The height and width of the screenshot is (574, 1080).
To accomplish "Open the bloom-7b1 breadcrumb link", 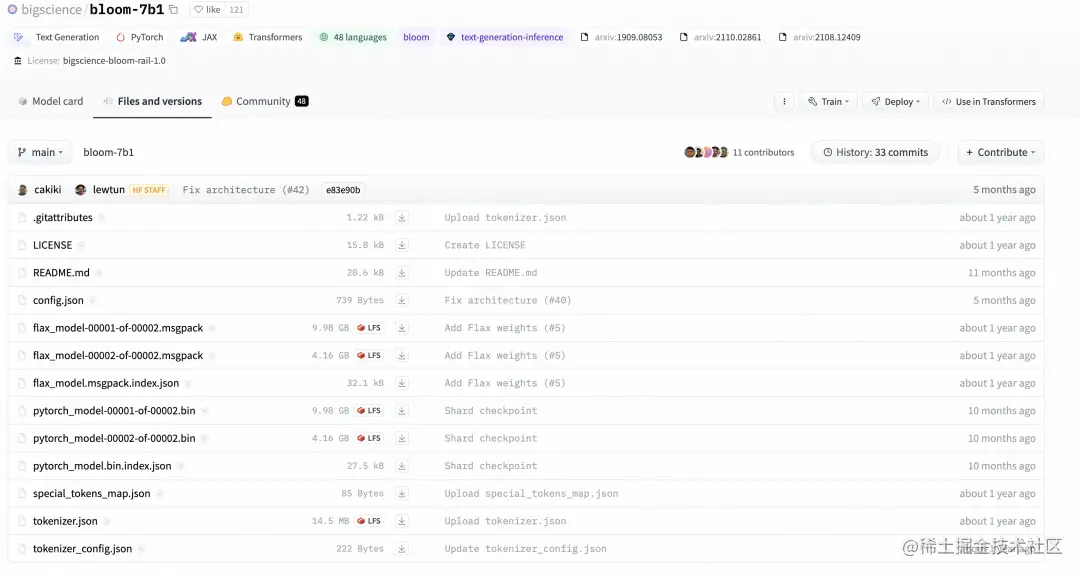I will (108, 152).
